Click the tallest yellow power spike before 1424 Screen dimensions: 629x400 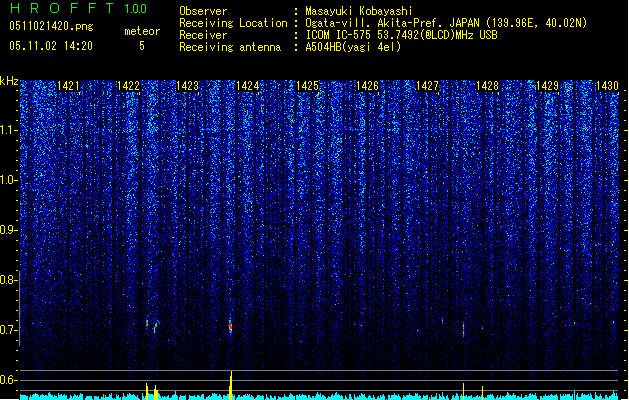point(231,385)
